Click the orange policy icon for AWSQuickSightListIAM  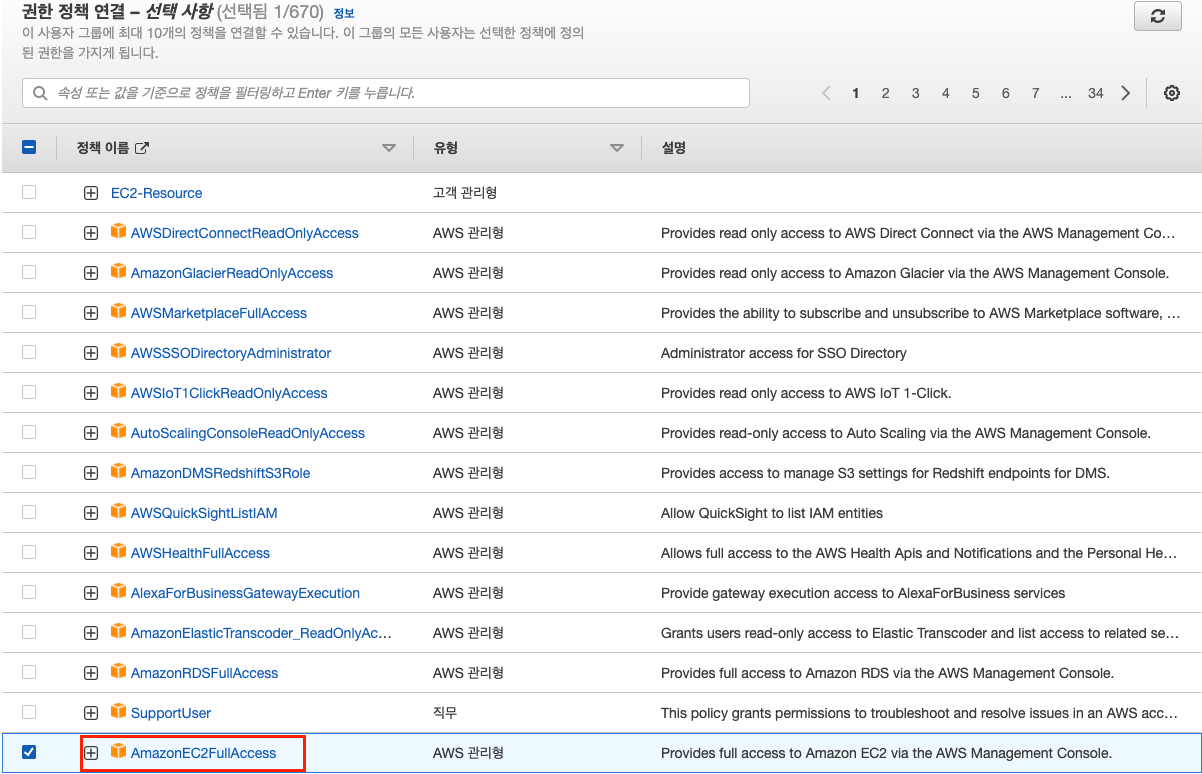(x=118, y=512)
